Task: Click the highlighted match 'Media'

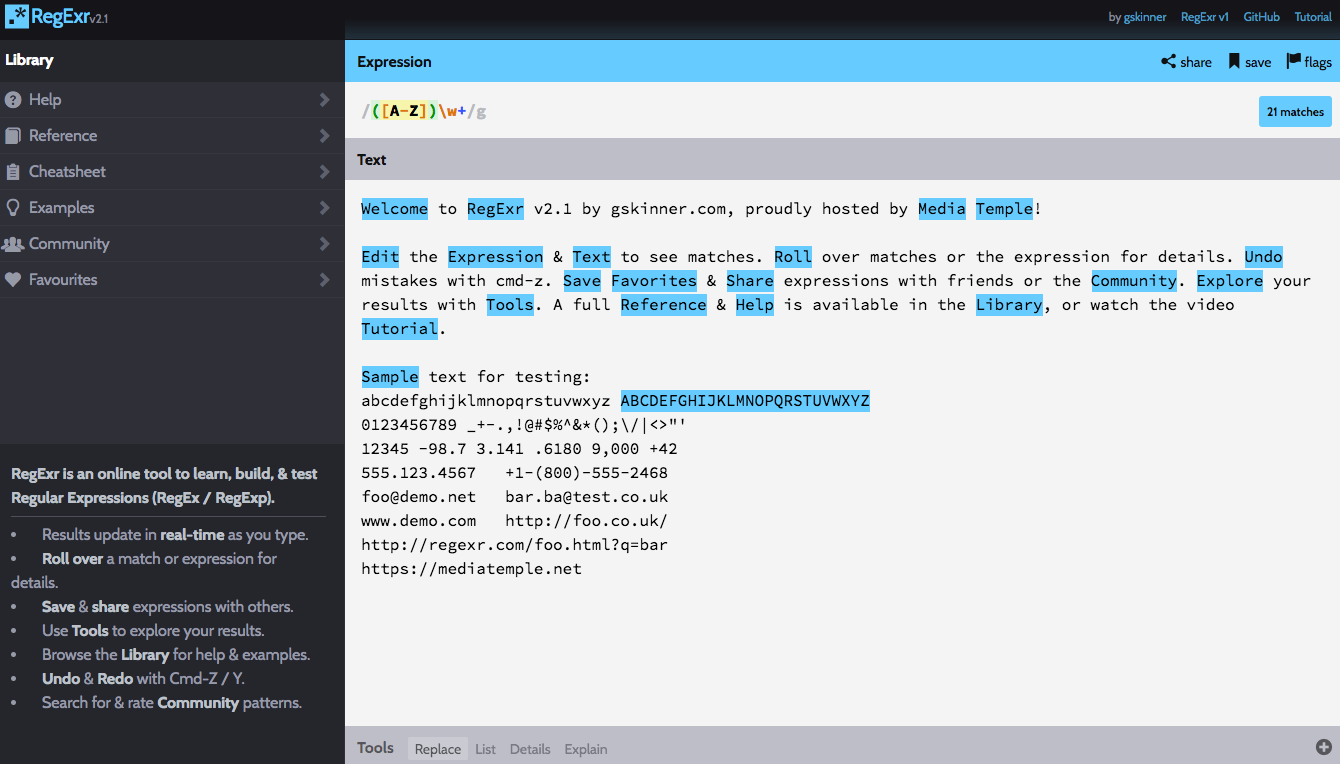Action: (x=942, y=209)
